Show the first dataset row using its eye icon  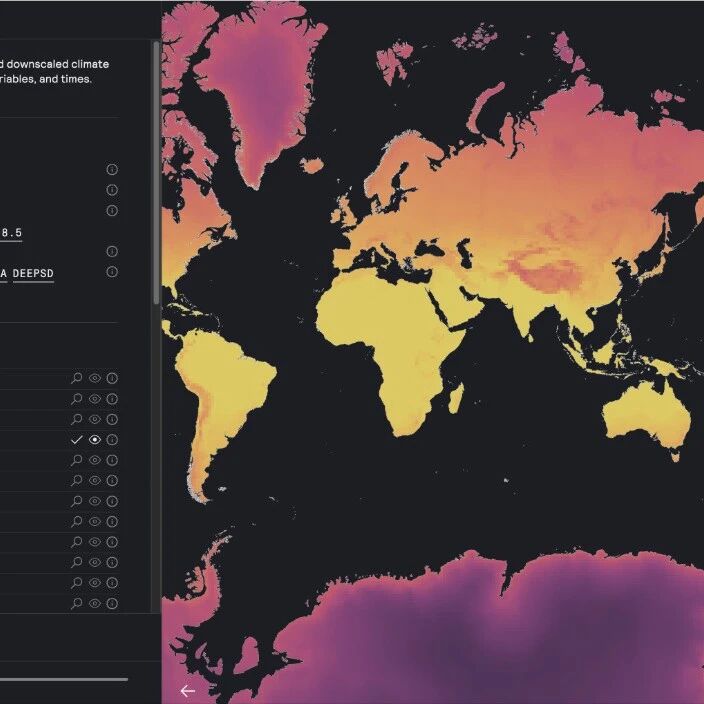point(94,379)
